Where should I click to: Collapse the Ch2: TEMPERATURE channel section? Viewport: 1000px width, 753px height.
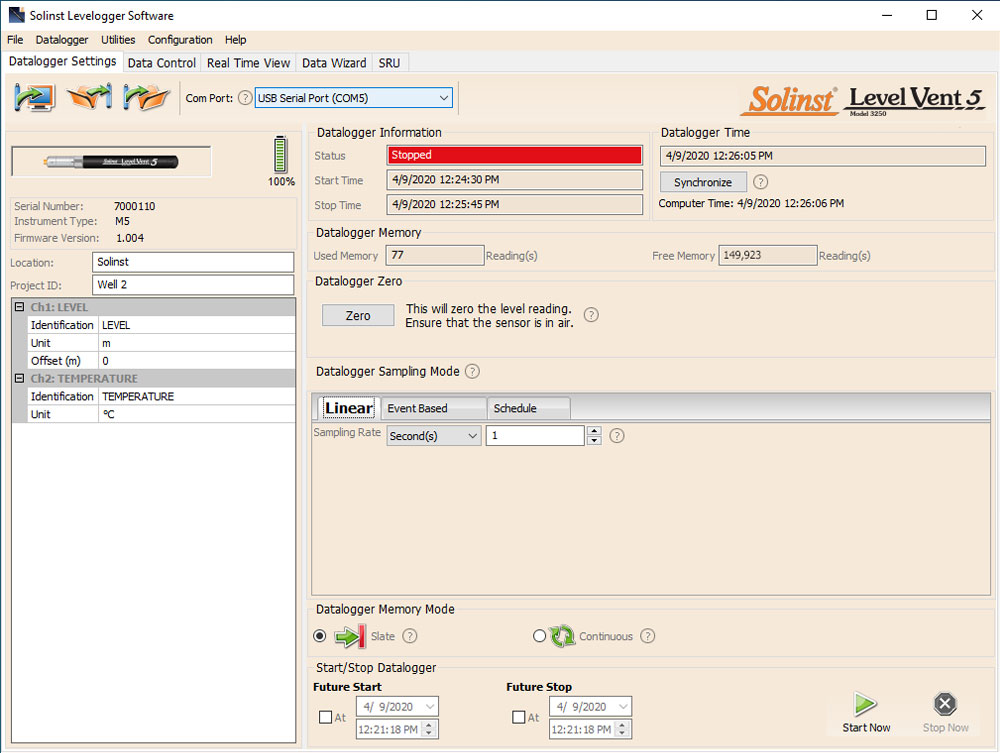21,378
